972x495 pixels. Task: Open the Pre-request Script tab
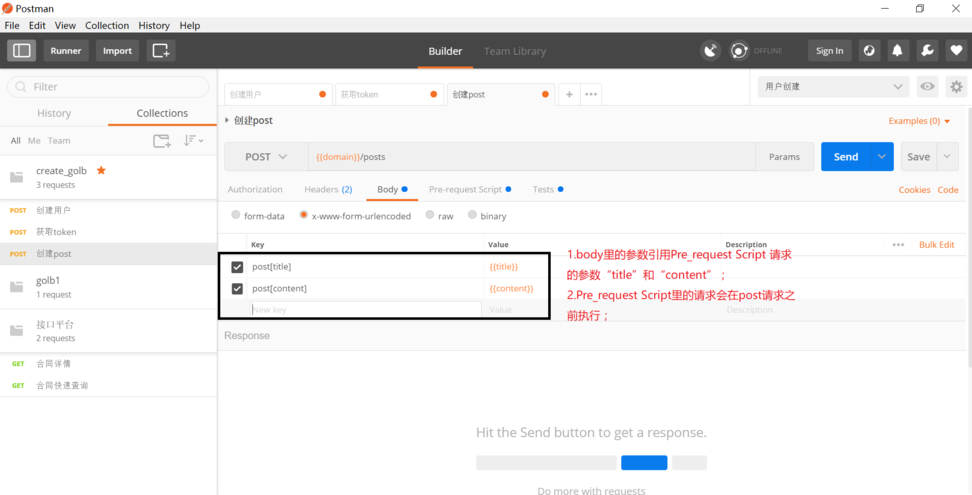tap(469, 190)
